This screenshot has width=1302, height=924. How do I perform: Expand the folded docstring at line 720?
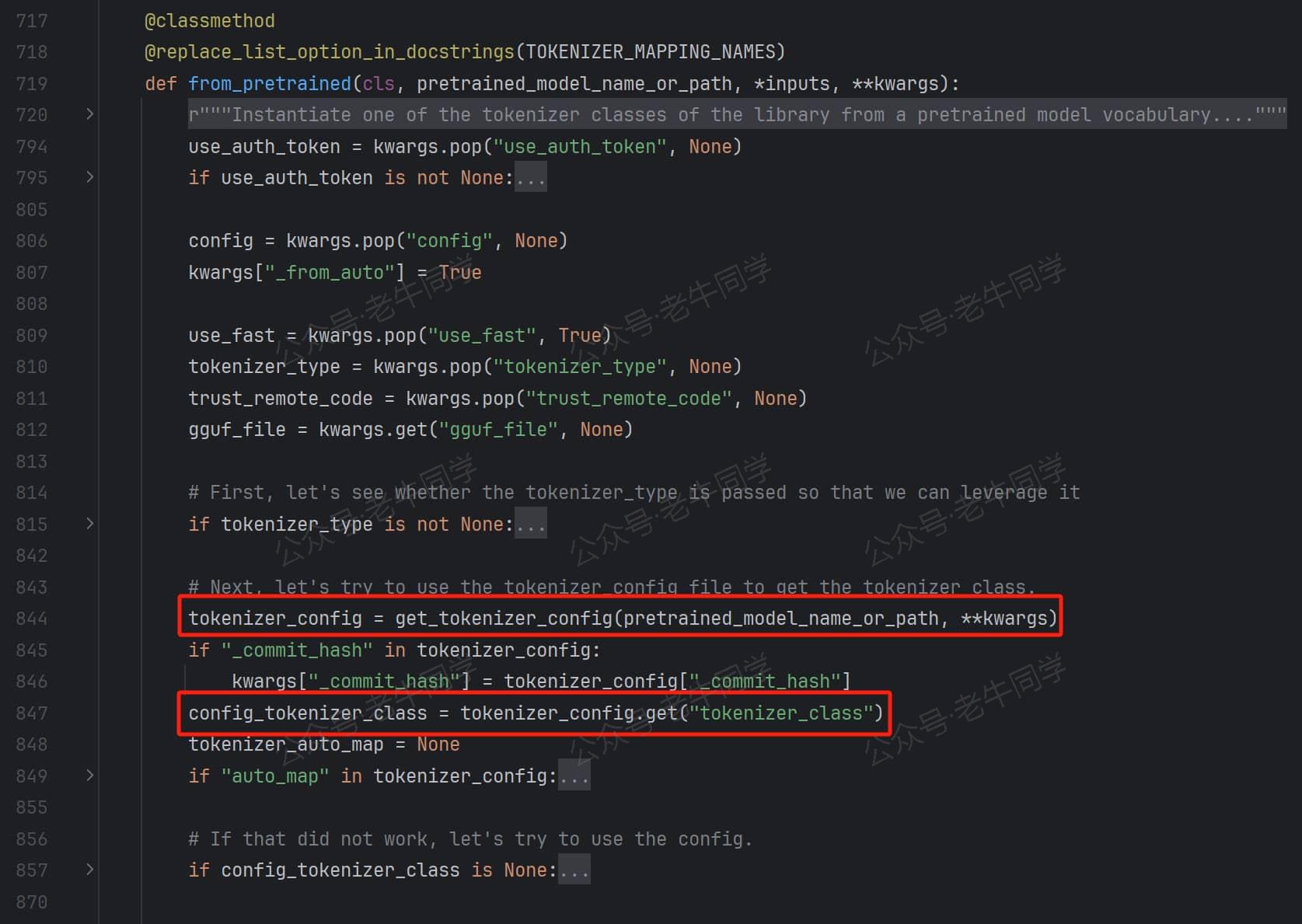click(x=89, y=114)
